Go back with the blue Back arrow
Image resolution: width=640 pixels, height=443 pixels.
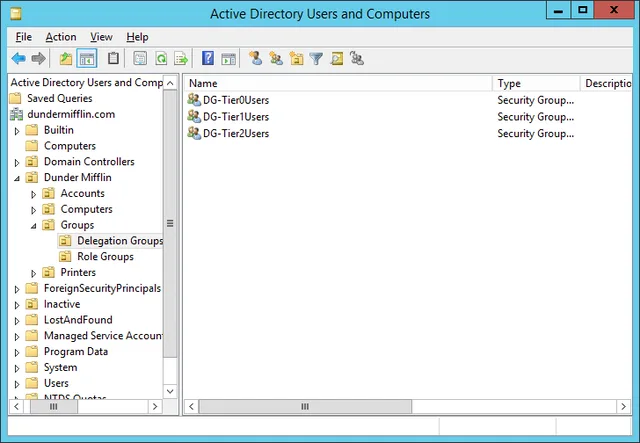point(18,59)
